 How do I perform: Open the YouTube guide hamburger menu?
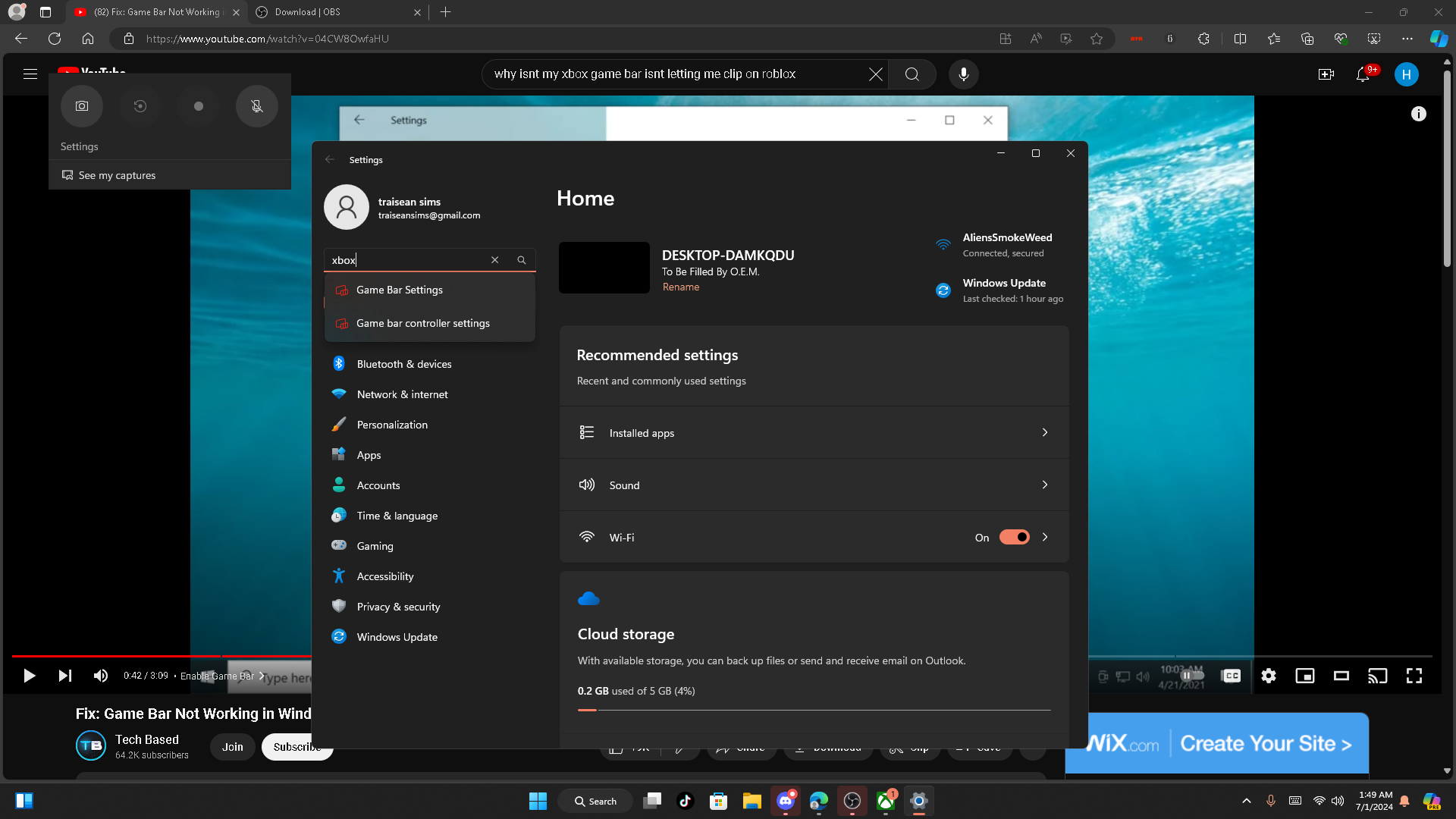30,74
